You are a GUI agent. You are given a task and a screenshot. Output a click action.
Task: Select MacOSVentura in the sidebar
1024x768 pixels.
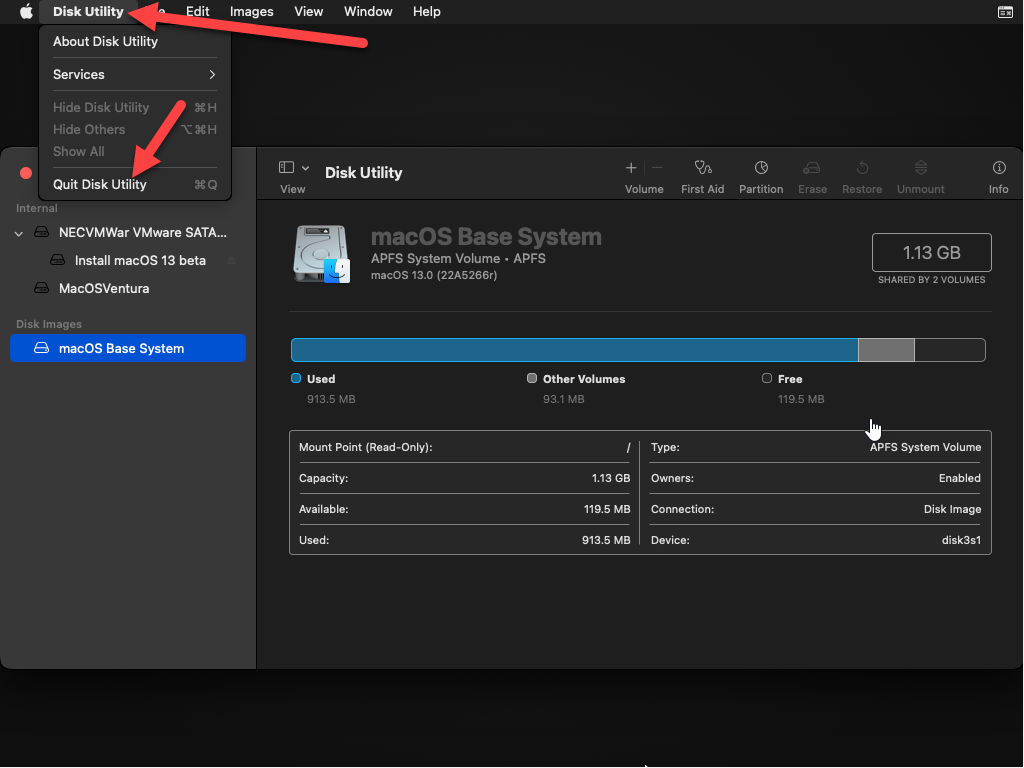tap(104, 289)
